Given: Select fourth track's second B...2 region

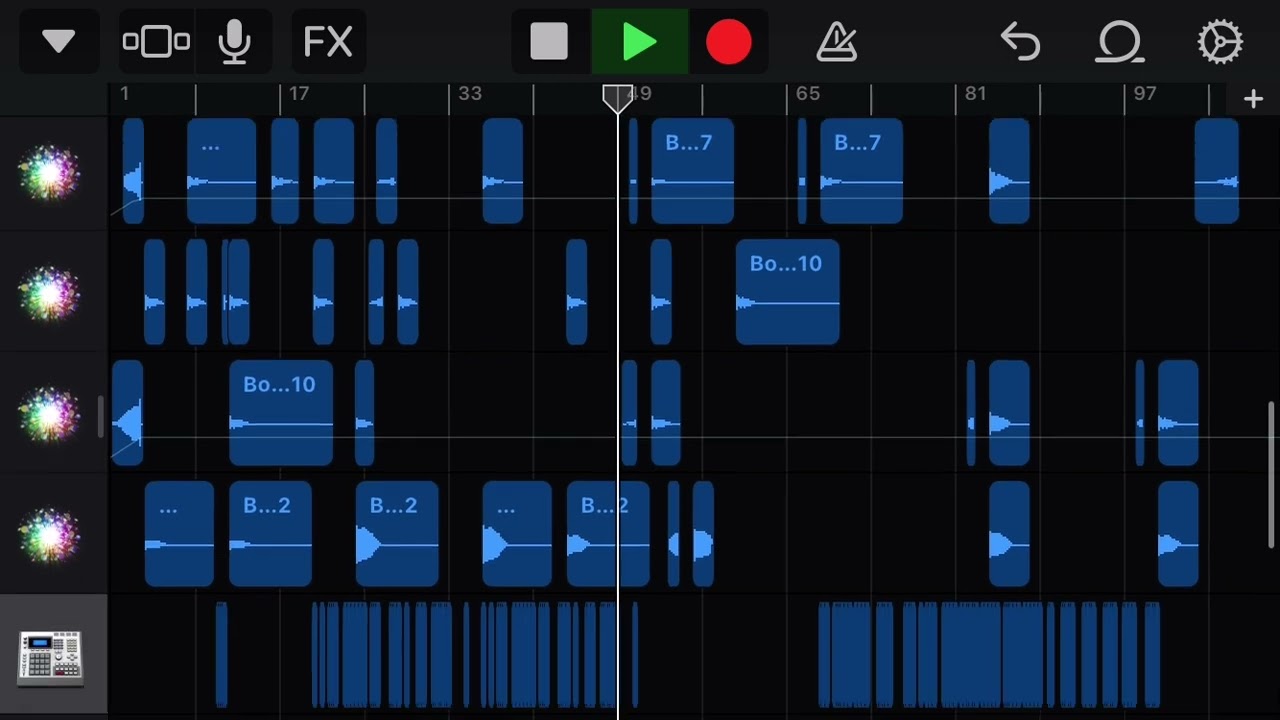Looking at the screenshot, I should (397, 534).
